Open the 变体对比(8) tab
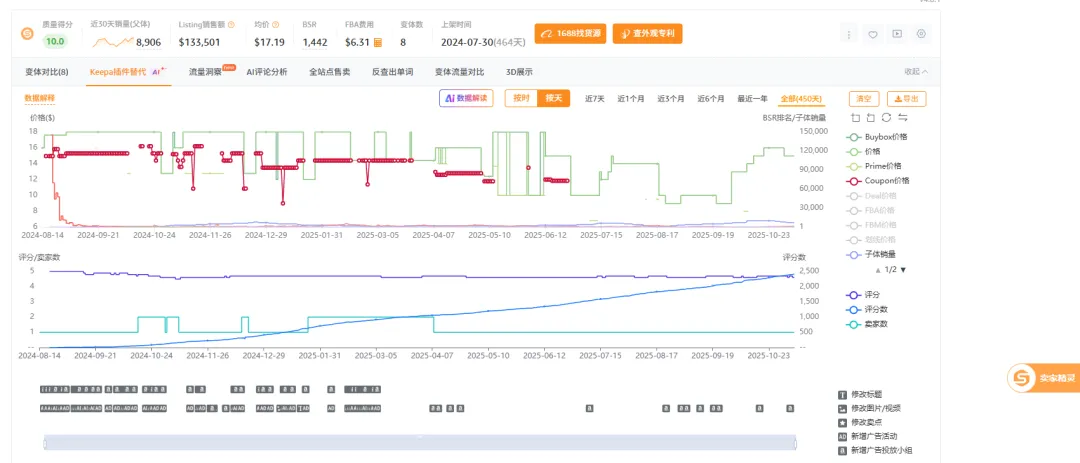 pos(46,72)
